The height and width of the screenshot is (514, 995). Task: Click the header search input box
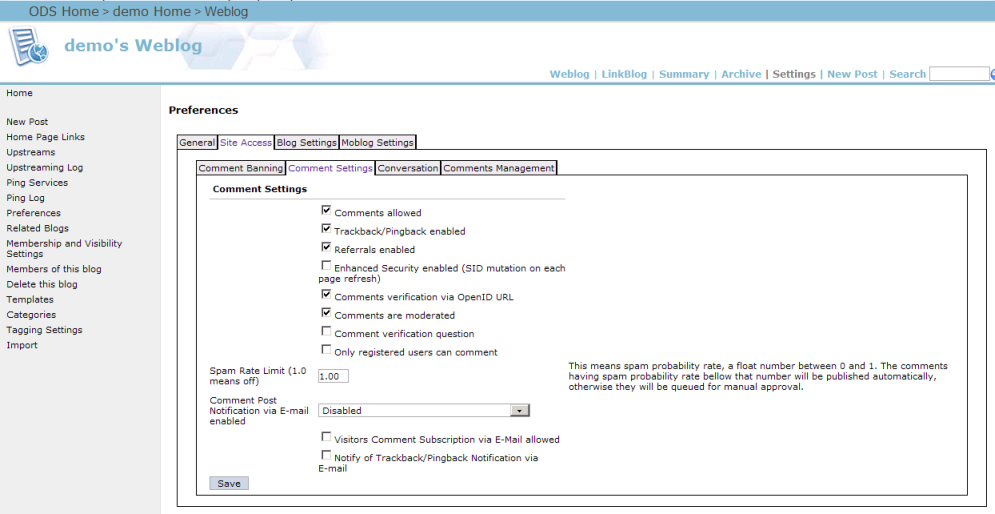[x=958, y=74]
